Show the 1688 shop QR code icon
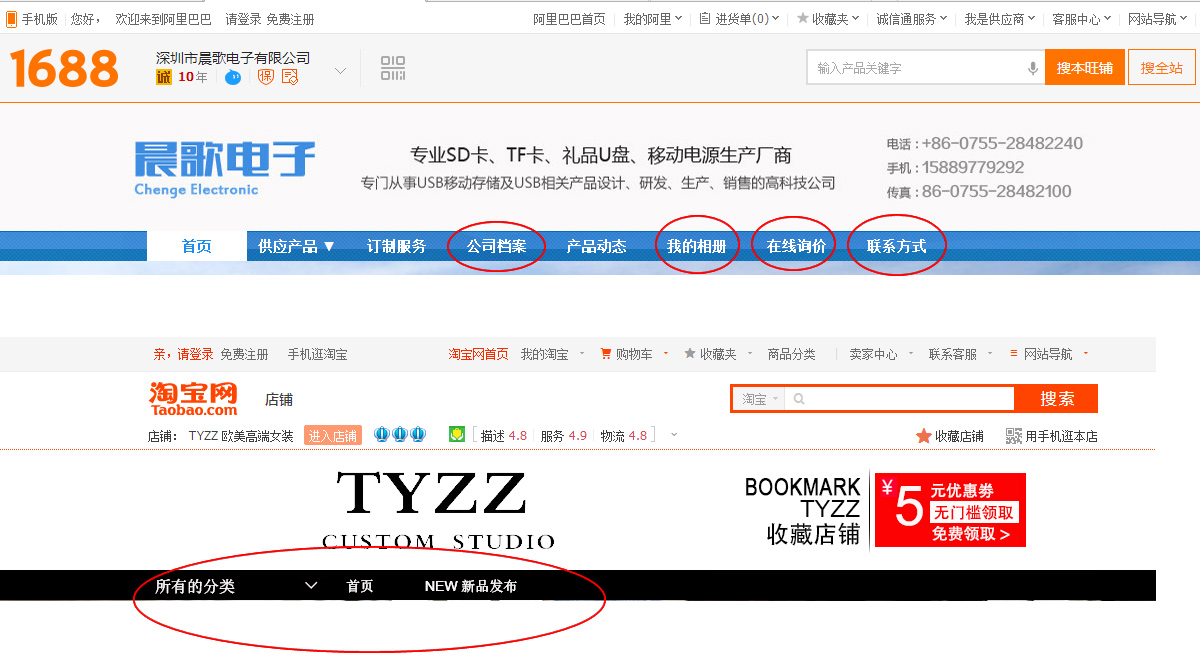The height and width of the screenshot is (670, 1200). (393, 69)
